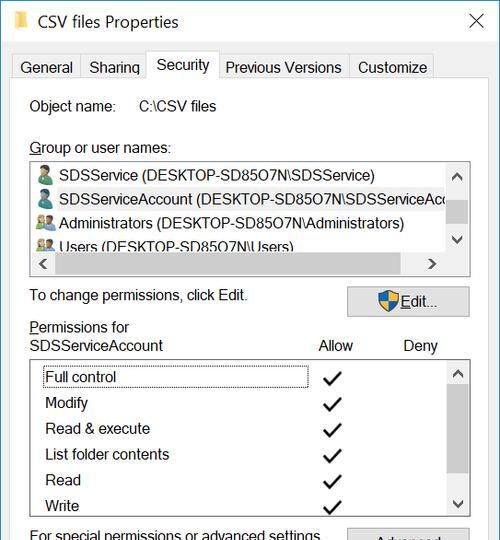The width and height of the screenshot is (500, 540).
Task: Select the SDSServiceAccount user icon
Action: tap(45, 199)
